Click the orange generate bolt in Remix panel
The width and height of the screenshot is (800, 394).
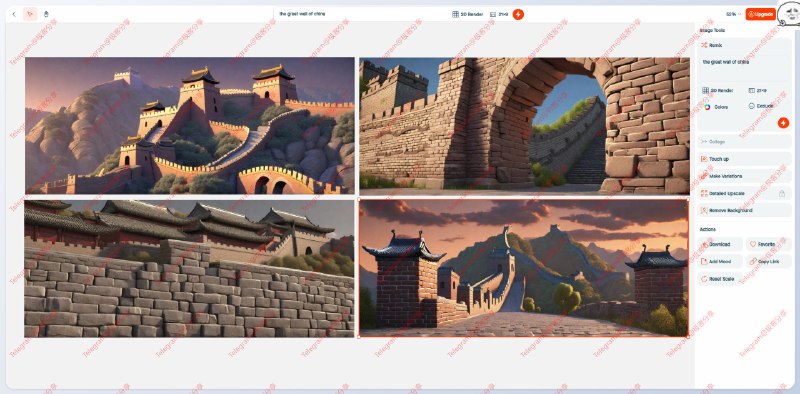[x=783, y=122]
